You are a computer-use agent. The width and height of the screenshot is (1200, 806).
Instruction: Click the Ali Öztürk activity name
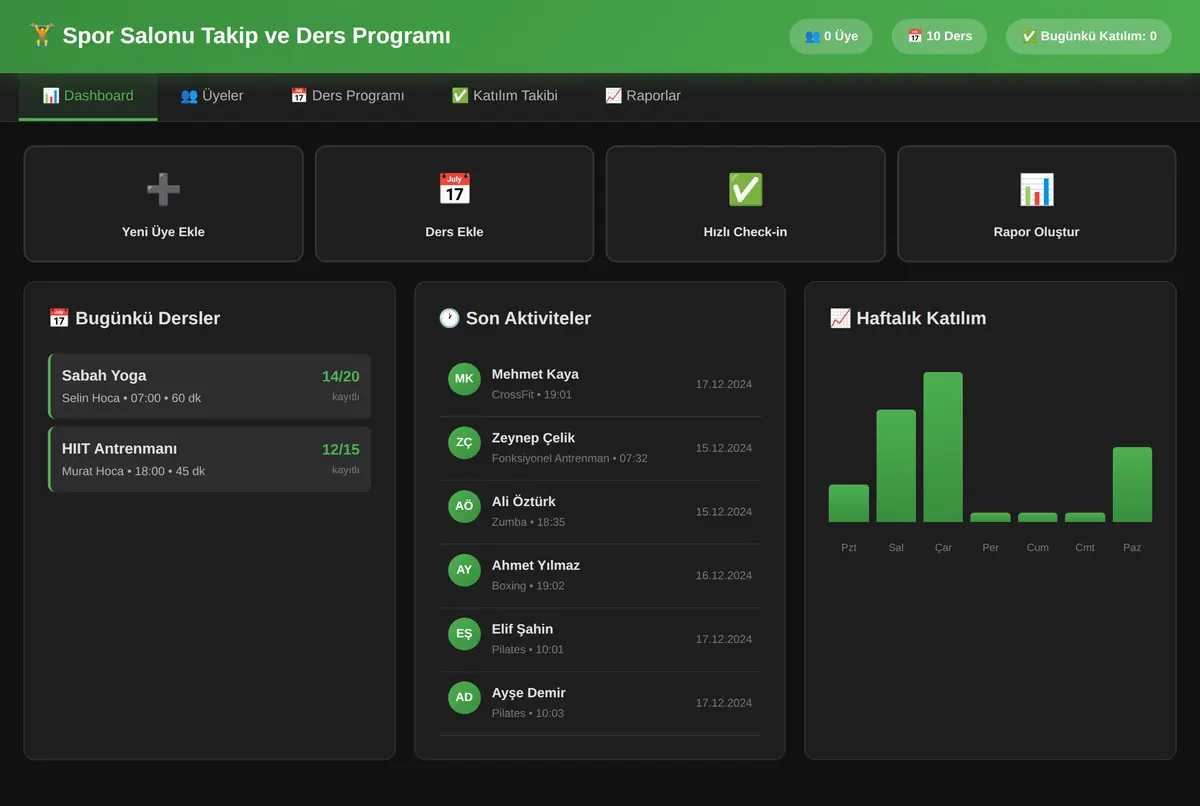point(524,501)
